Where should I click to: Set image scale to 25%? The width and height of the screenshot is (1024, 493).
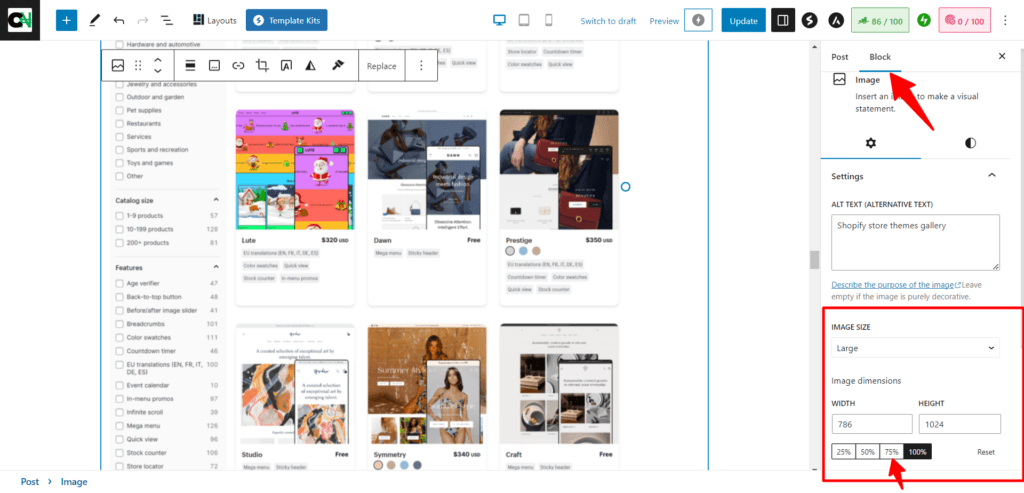click(x=843, y=452)
